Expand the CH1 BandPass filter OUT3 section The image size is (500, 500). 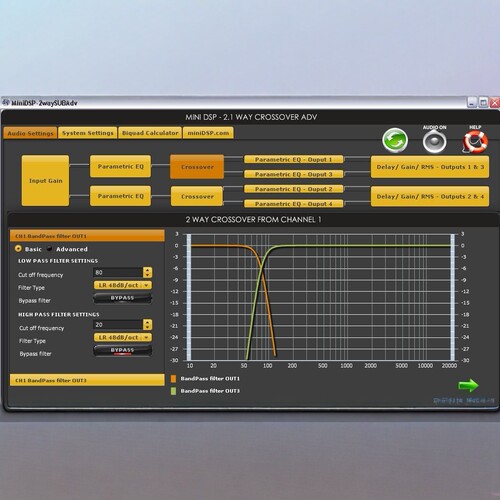pyautogui.click(x=87, y=380)
